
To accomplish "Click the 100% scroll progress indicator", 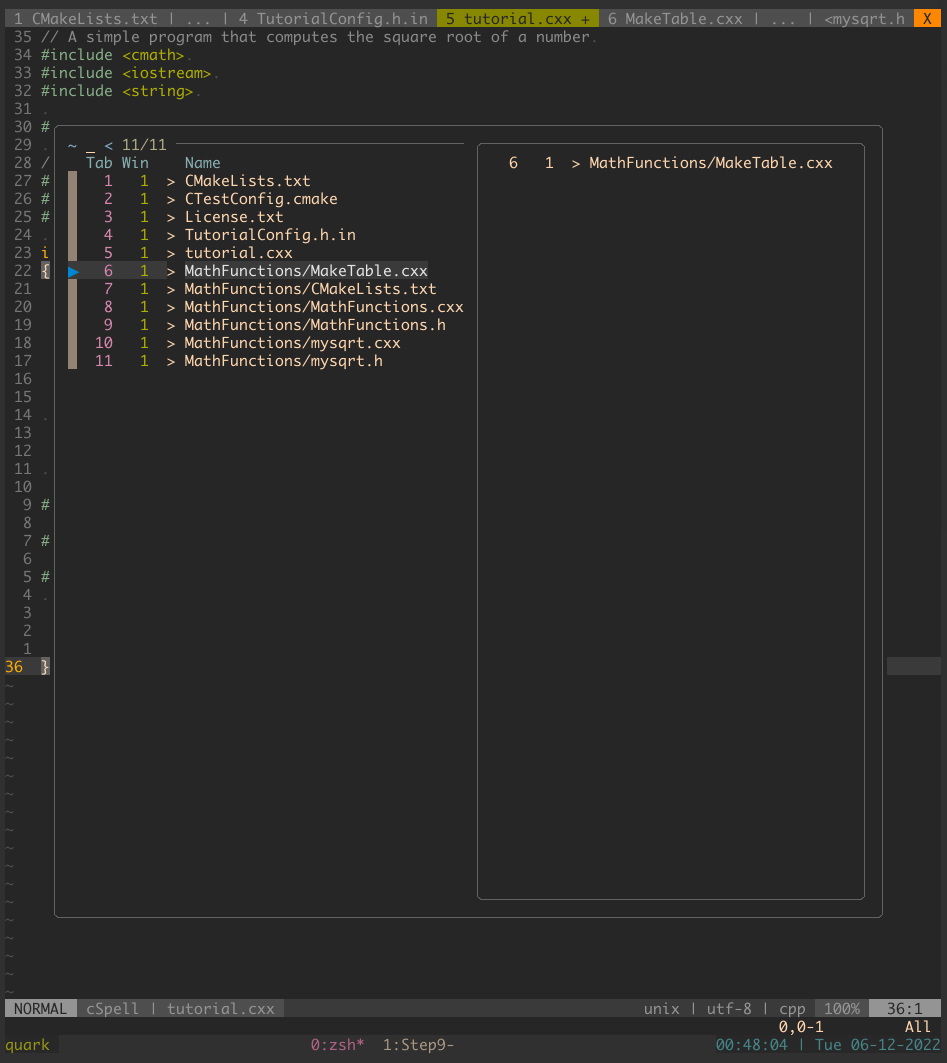I will click(840, 1008).
